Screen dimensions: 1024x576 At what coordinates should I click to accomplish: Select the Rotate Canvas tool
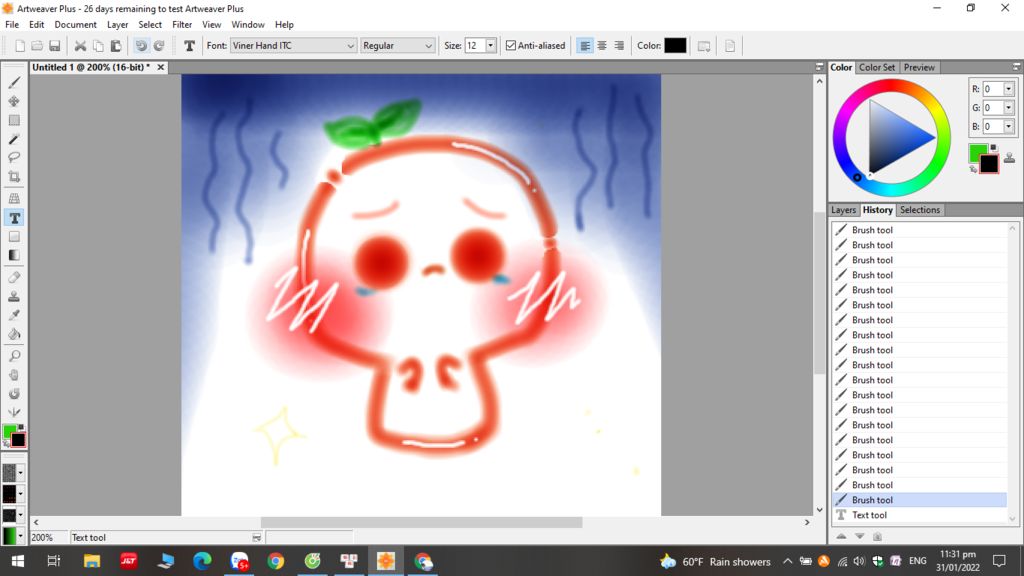14,394
